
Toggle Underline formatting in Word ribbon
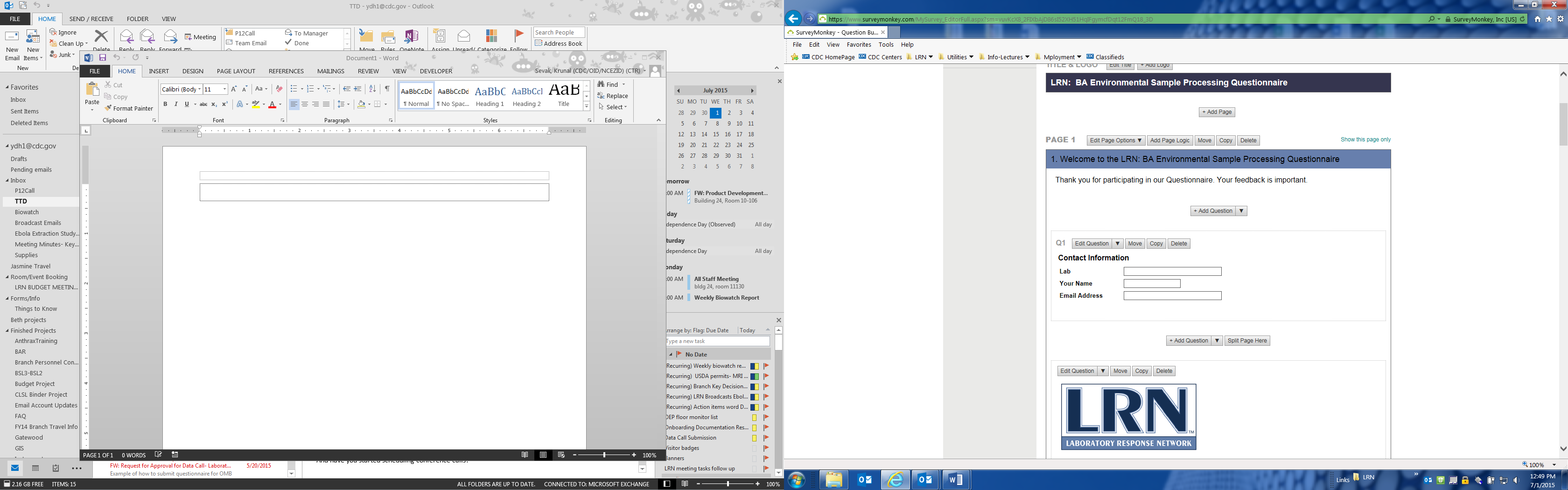click(187, 104)
